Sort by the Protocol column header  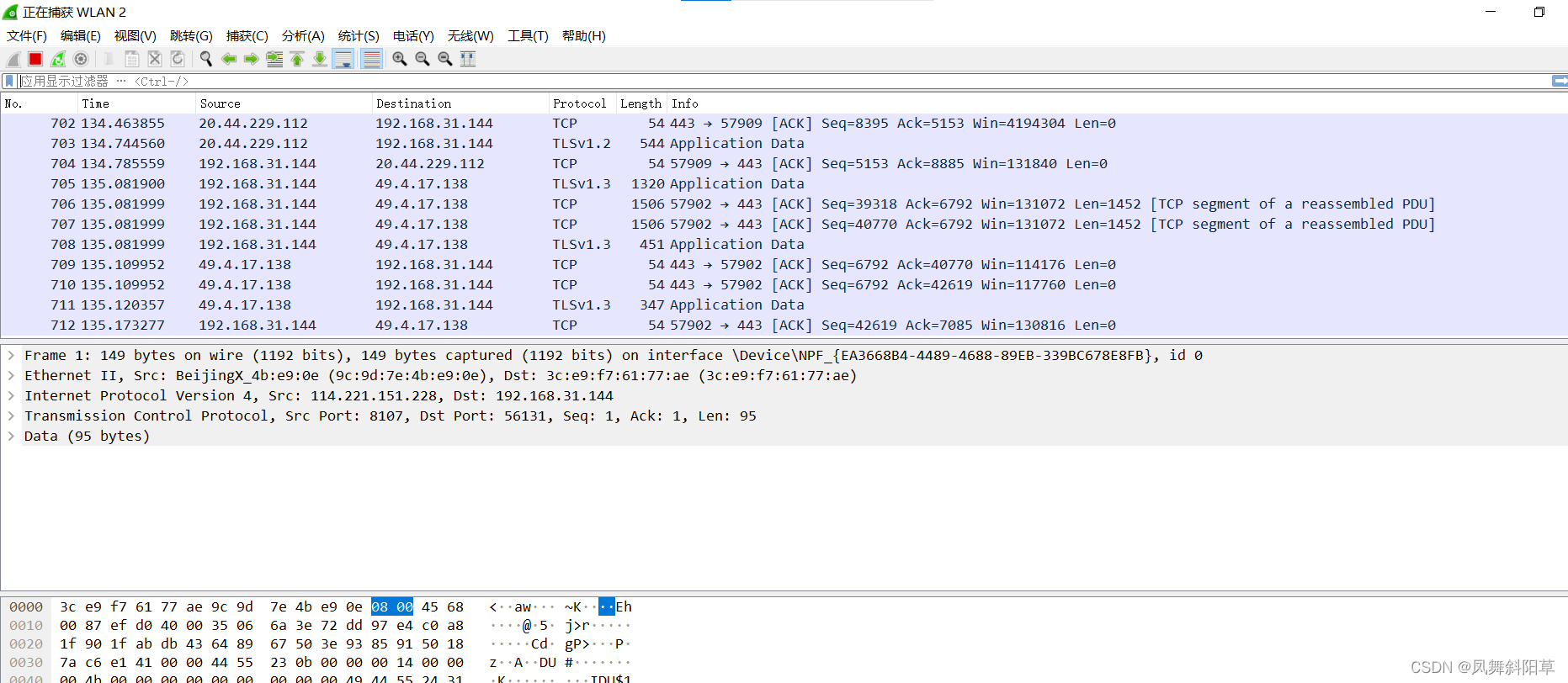[x=582, y=103]
